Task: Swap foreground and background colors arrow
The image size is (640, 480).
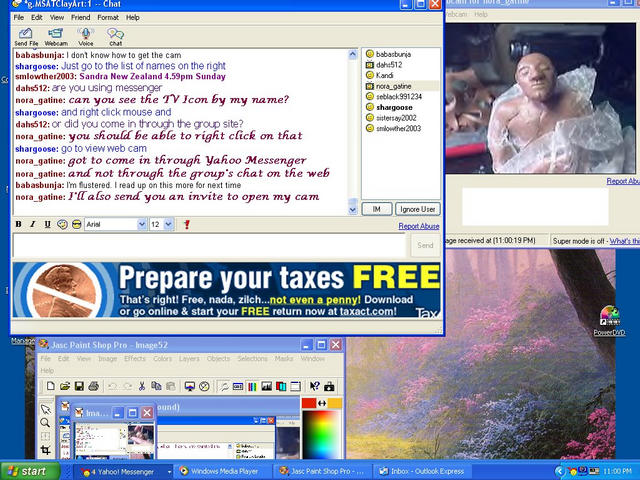Action: pyautogui.click(x=322, y=403)
